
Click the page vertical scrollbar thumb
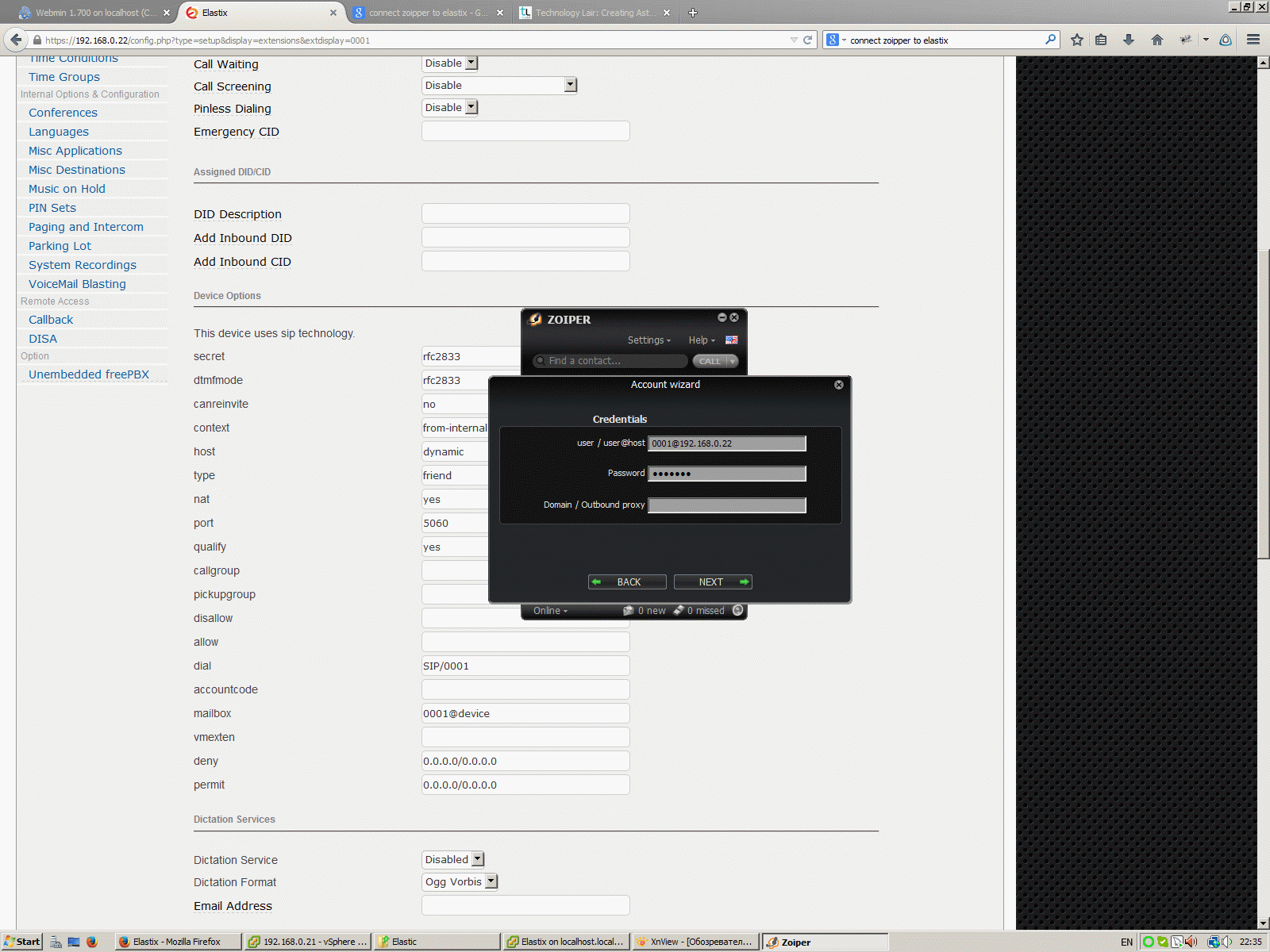[1263, 405]
